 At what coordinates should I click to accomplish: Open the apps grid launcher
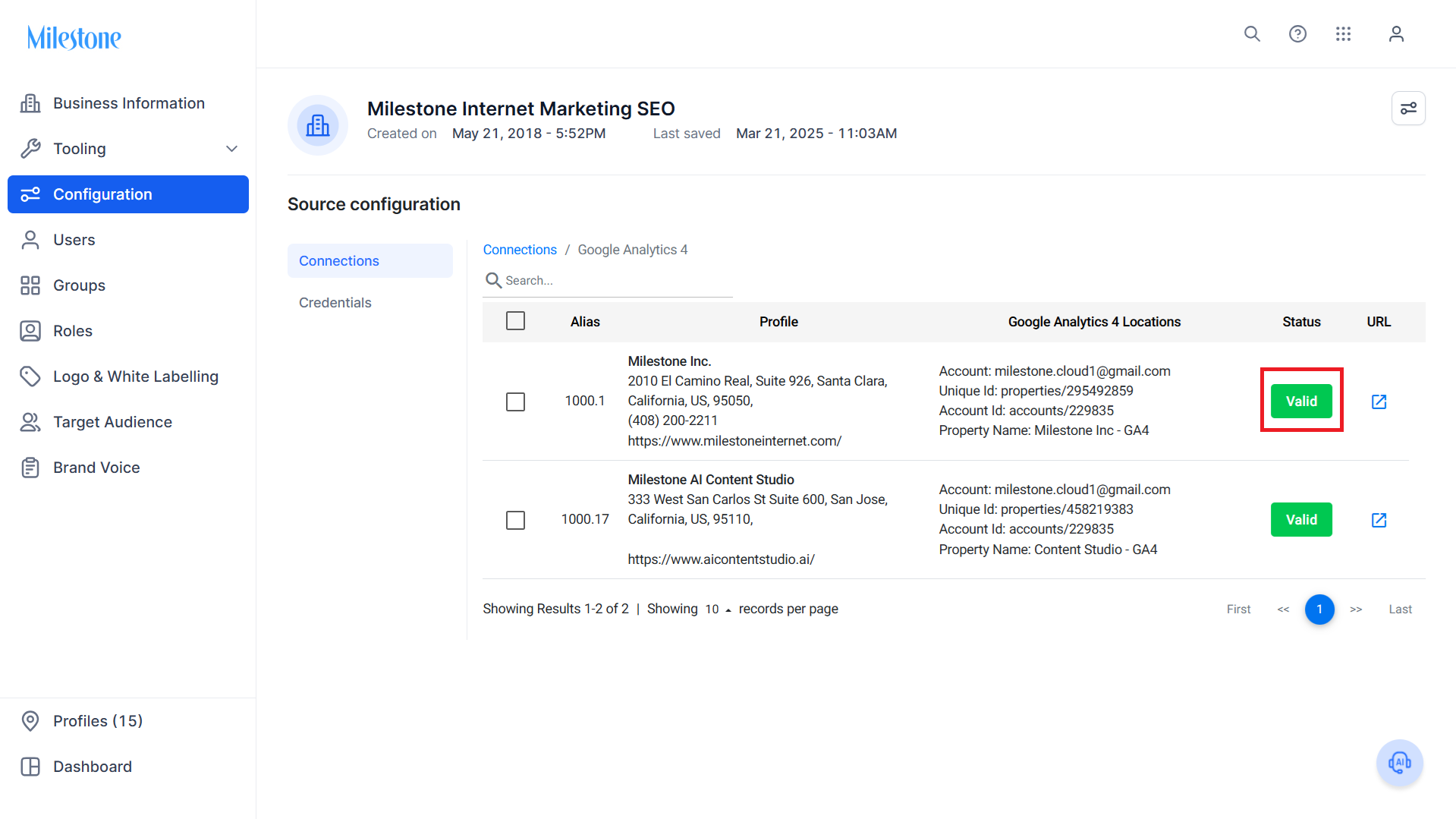click(1343, 34)
